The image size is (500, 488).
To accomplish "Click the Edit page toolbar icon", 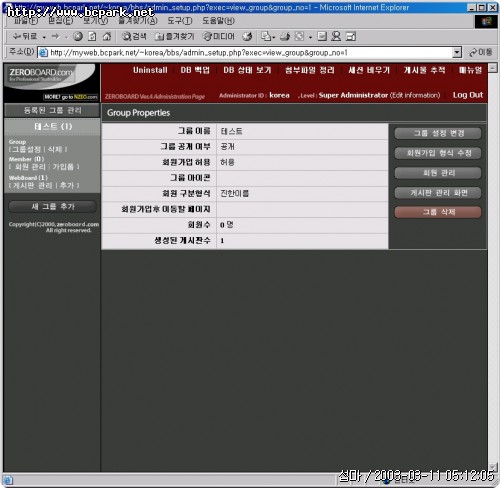I will (299, 36).
